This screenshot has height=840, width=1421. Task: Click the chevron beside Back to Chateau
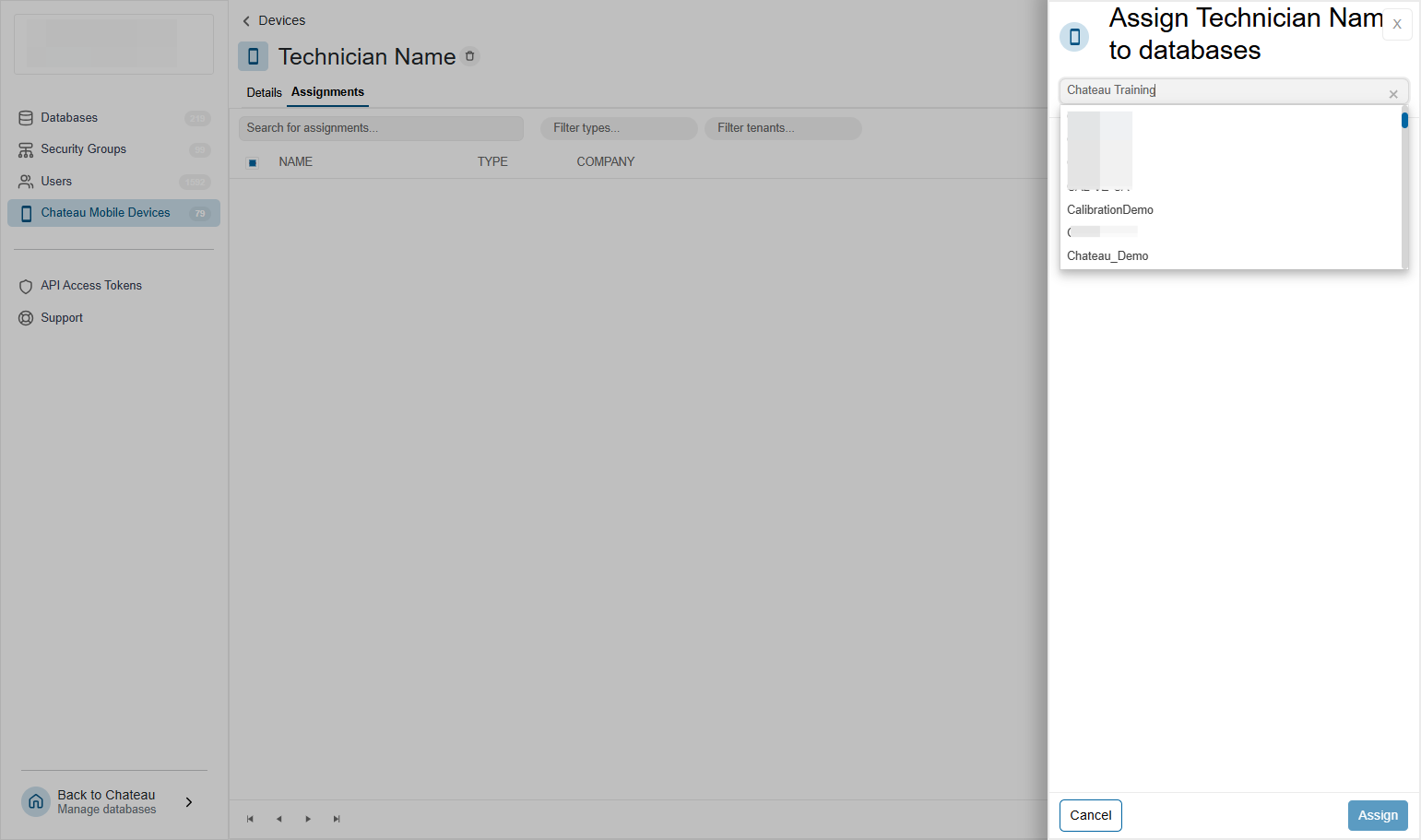click(x=189, y=802)
